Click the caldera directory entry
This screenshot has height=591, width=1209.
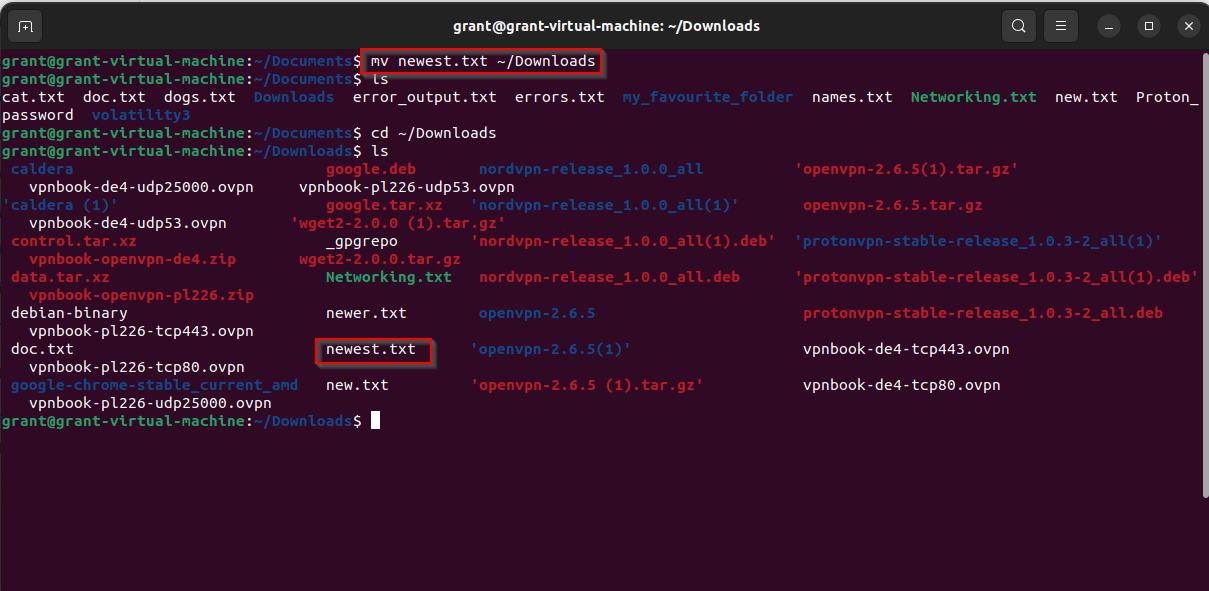(x=41, y=169)
